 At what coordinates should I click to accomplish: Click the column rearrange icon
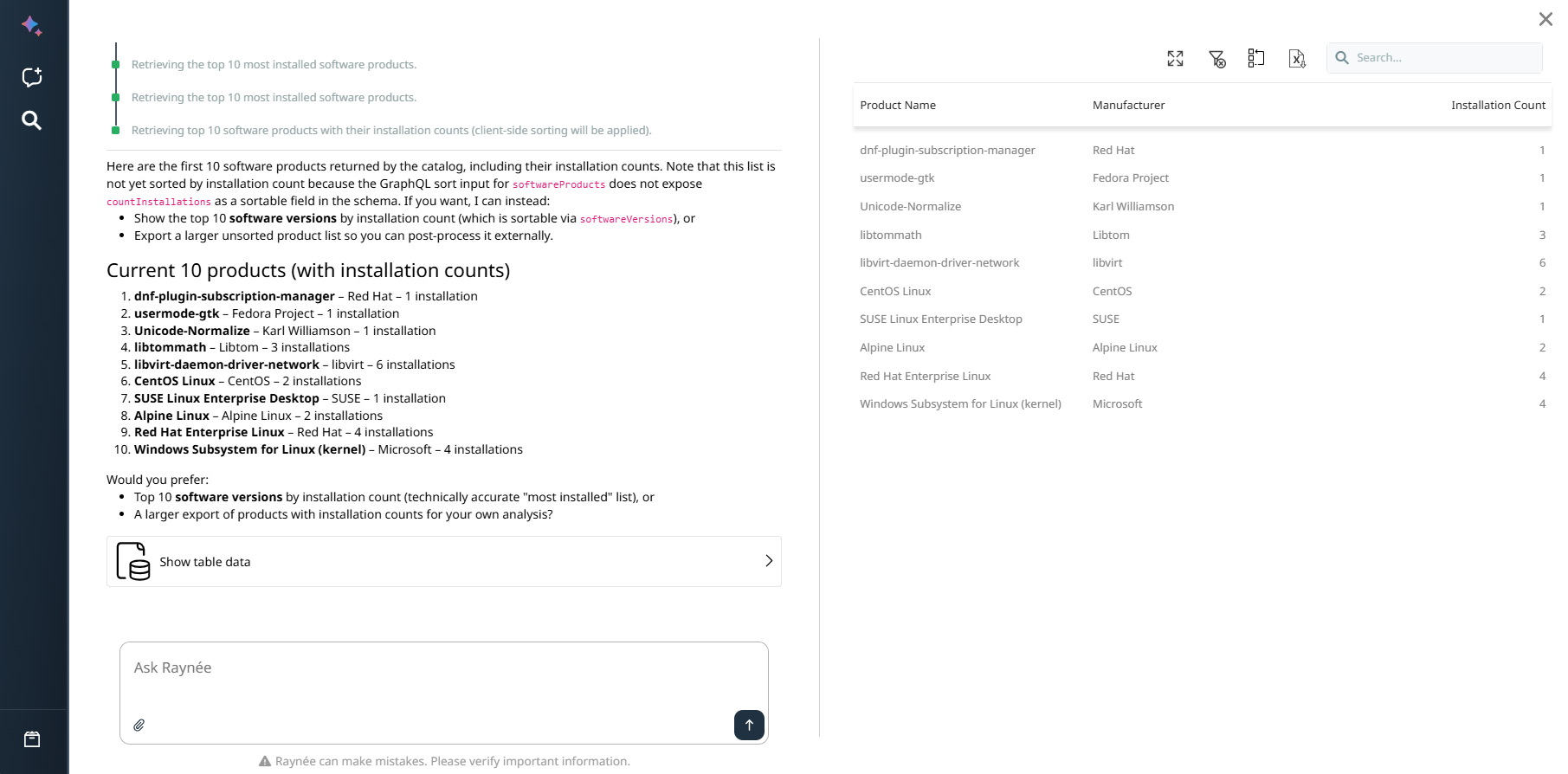(x=1256, y=58)
